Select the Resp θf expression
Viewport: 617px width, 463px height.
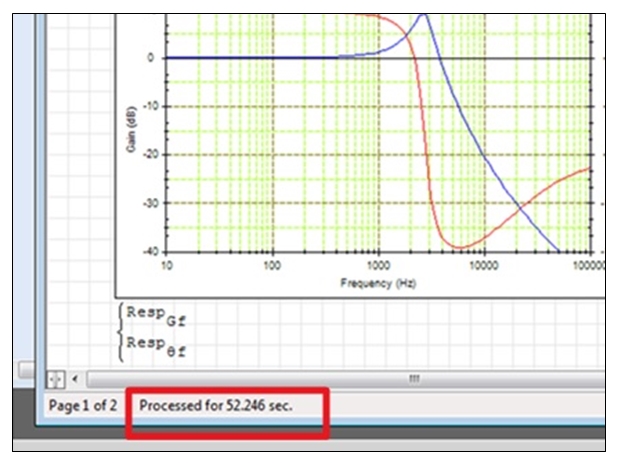(155, 346)
